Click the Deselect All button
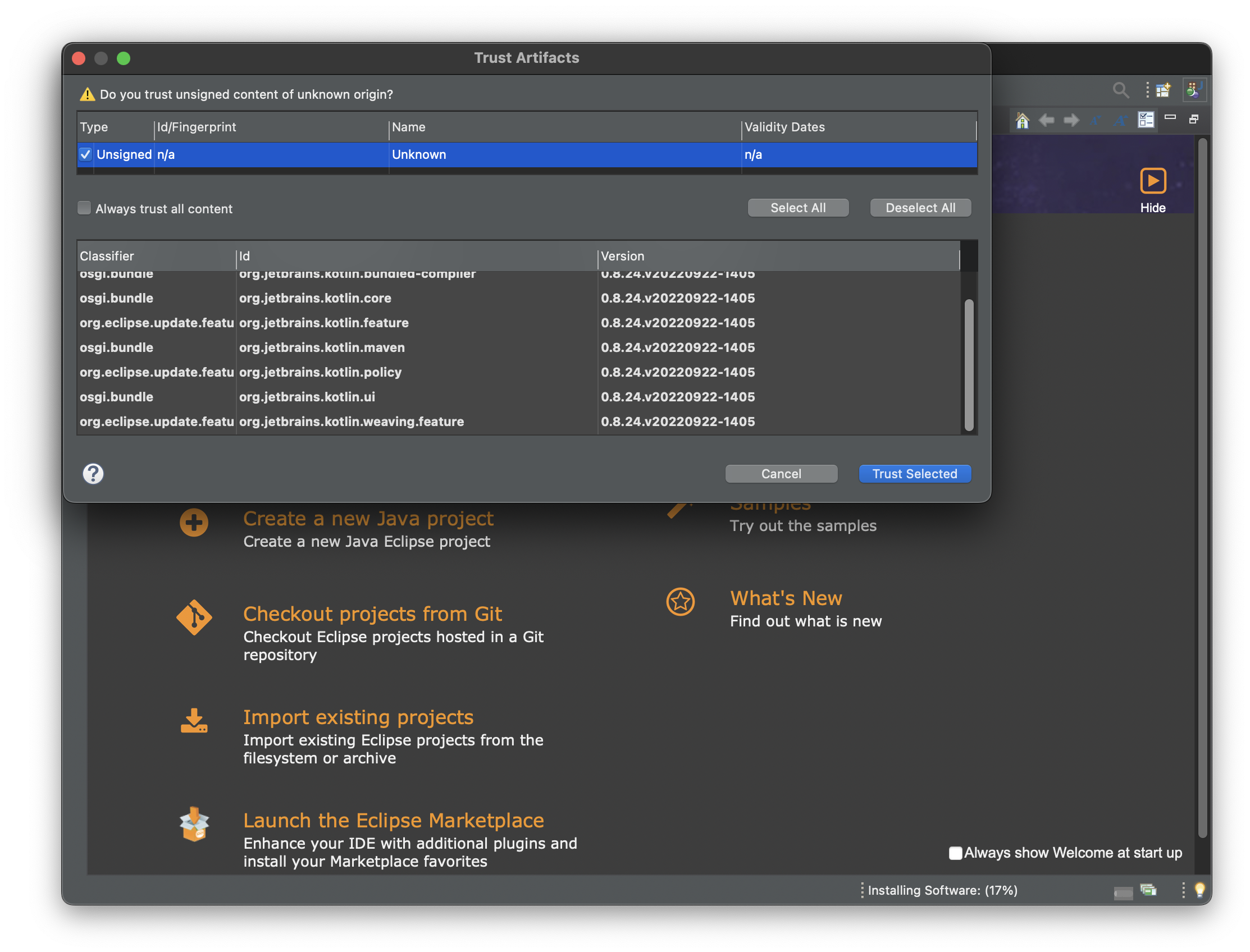Image resolution: width=1250 pixels, height=952 pixels. click(919, 208)
